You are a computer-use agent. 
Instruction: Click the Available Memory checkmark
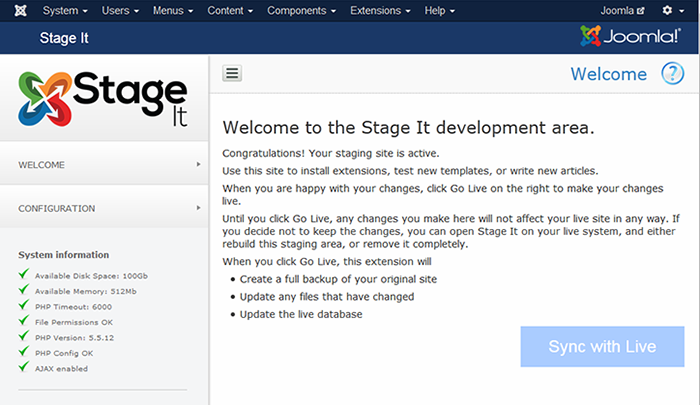tap(24, 289)
